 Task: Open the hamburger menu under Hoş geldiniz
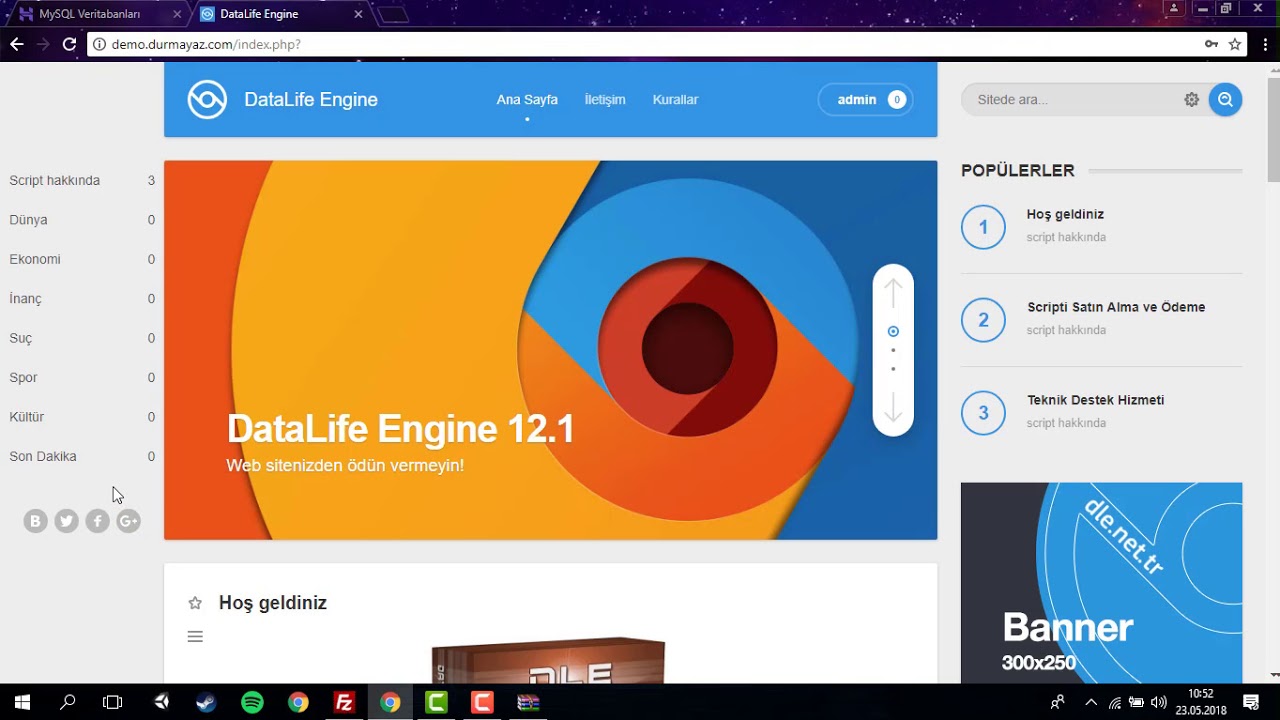195,636
